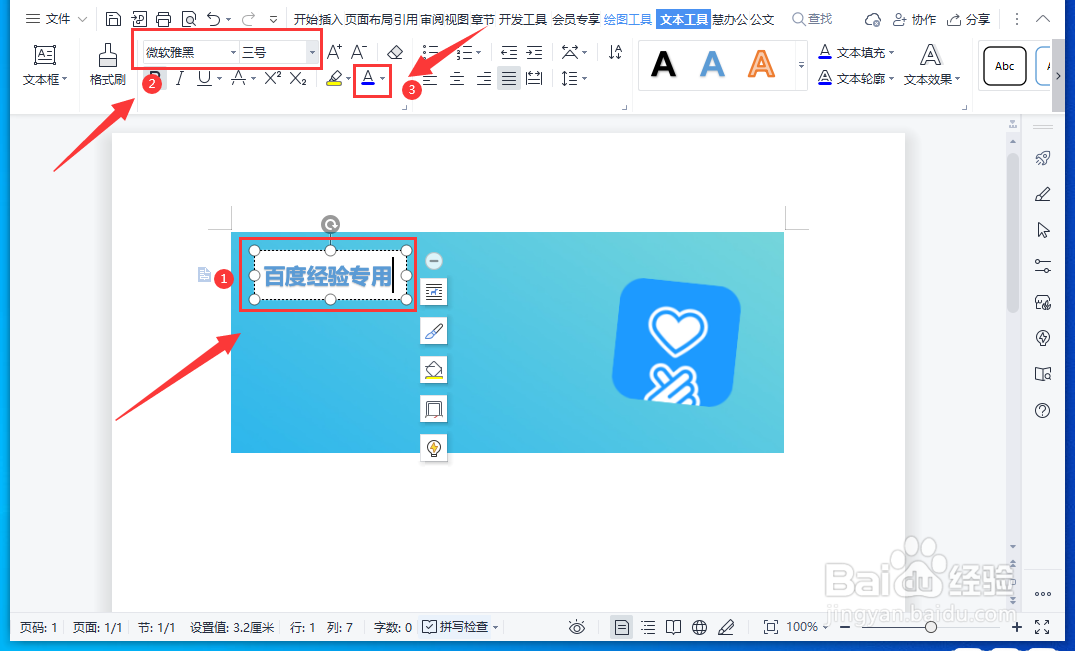Image resolution: width=1075 pixels, height=651 pixels.
Task: Expand the 文本轮廓 text outline dropdown
Action: (x=891, y=79)
